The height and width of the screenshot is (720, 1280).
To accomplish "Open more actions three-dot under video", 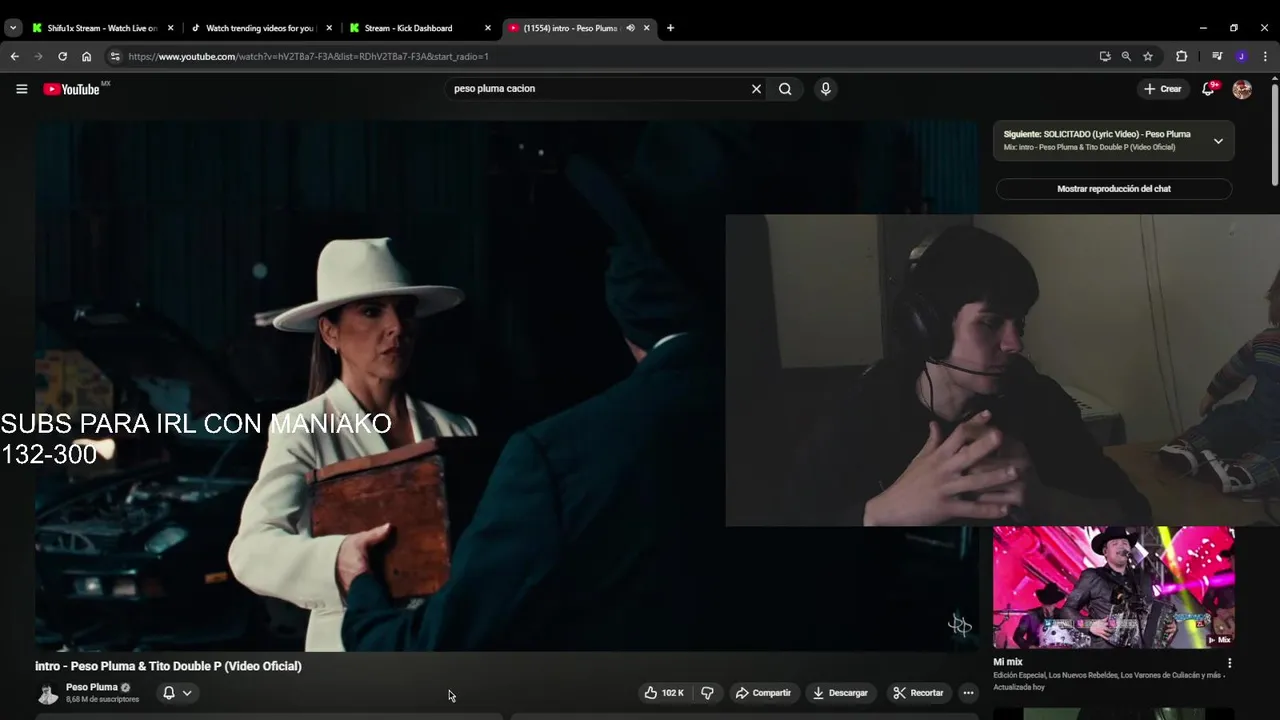I will point(968,693).
